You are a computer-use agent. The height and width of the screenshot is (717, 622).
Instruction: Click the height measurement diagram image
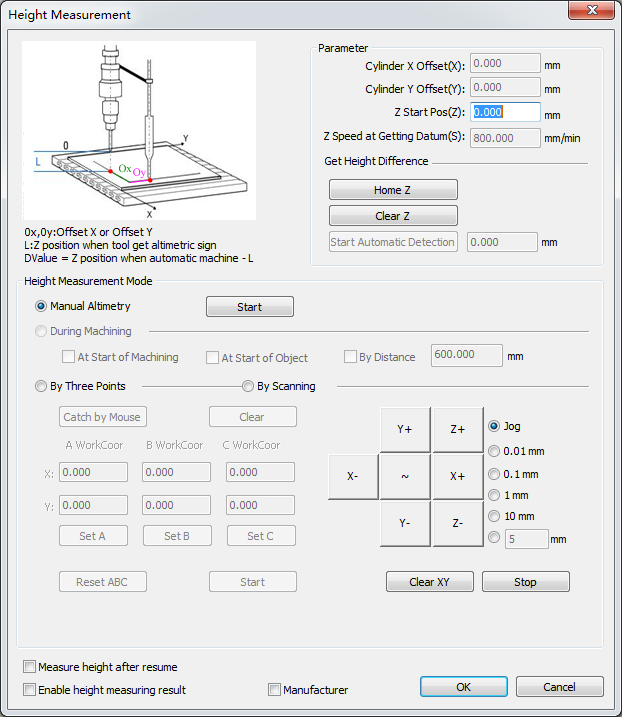pos(139,130)
